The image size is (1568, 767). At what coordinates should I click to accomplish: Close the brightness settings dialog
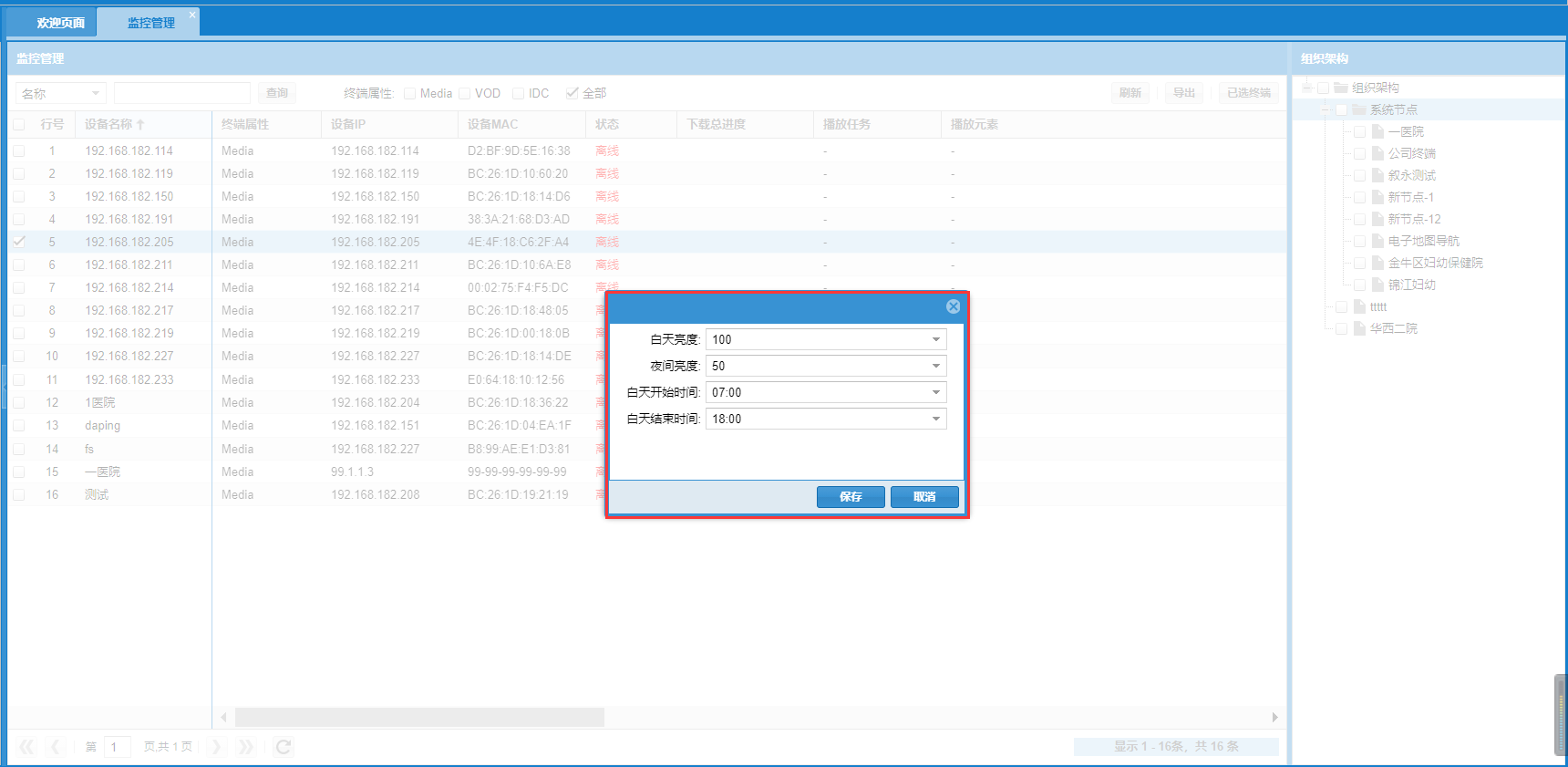coord(953,306)
